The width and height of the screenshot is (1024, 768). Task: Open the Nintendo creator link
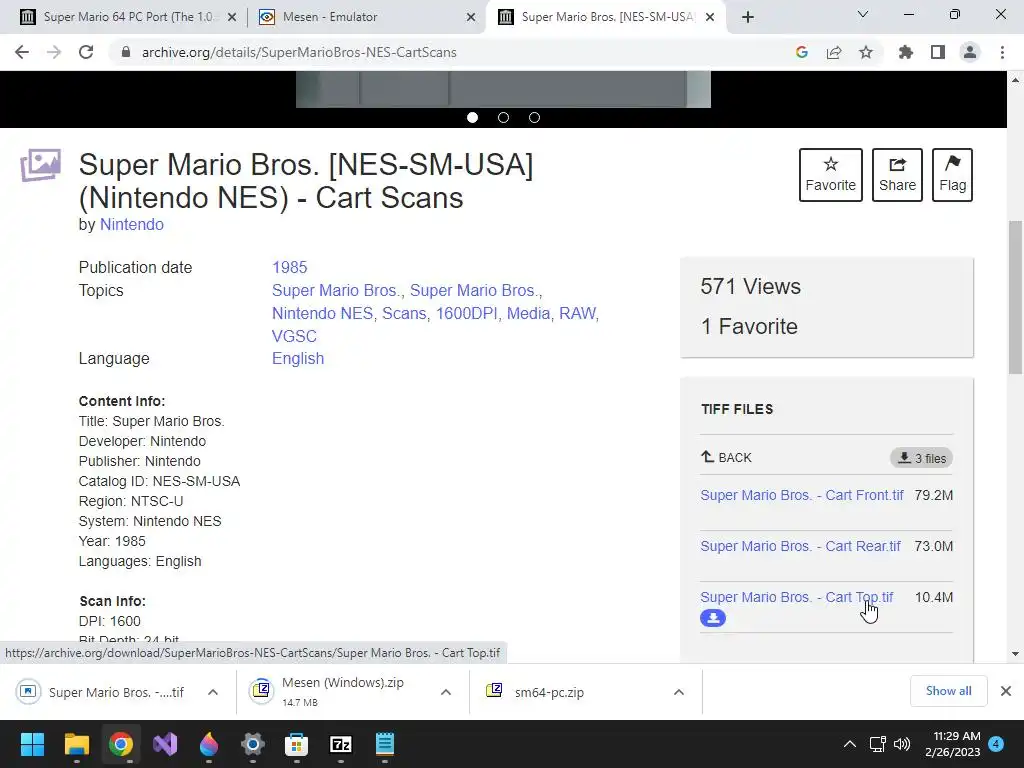131,225
